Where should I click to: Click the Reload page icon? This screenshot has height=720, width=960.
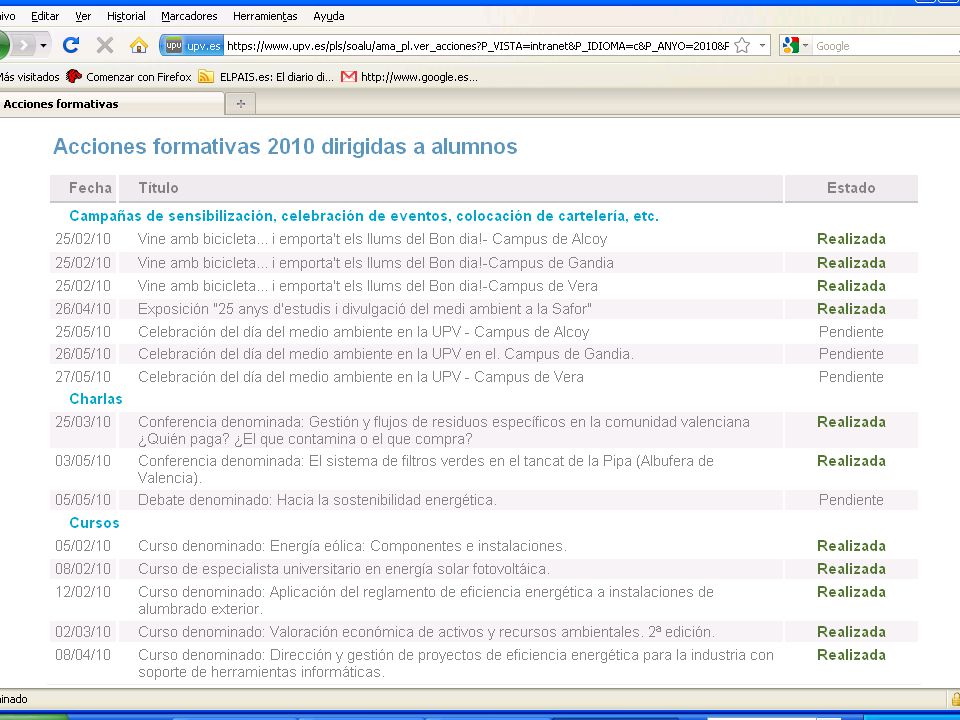tap(71, 45)
